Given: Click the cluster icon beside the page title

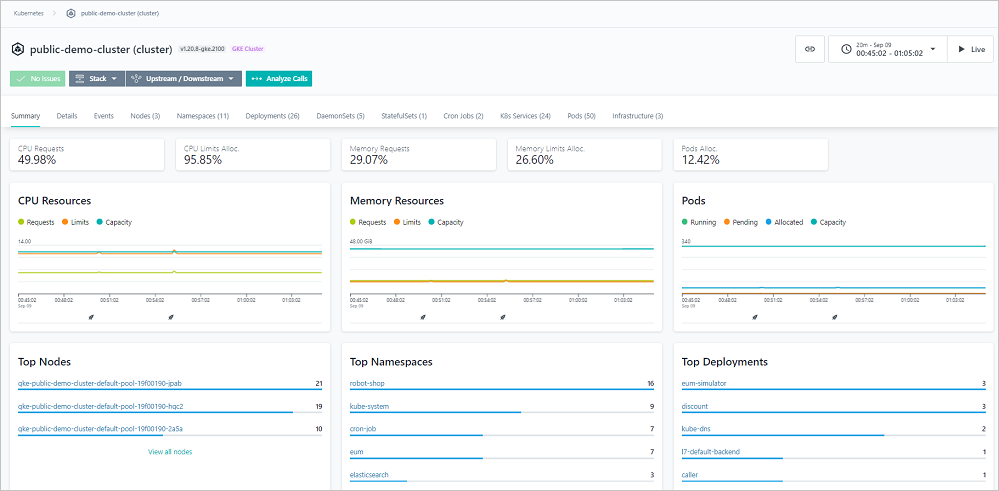Looking at the screenshot, I should 18,48.
